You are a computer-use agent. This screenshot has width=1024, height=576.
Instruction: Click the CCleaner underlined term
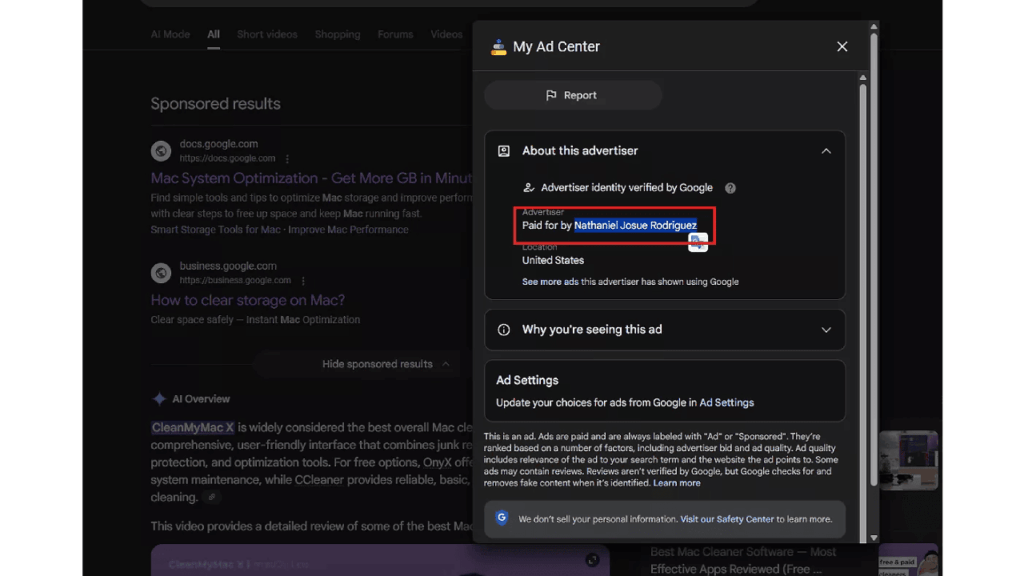(x=319, y=480)
